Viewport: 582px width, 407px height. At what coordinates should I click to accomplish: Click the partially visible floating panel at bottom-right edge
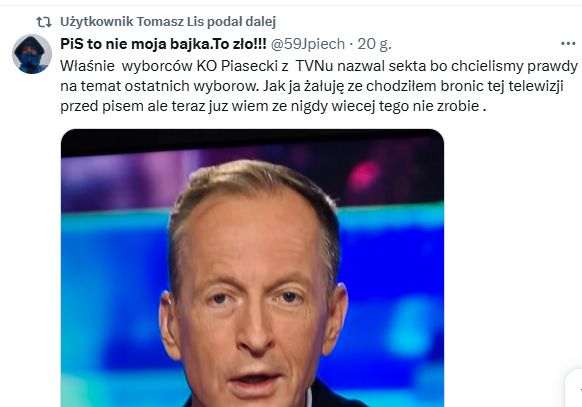(x=574, y=388)
